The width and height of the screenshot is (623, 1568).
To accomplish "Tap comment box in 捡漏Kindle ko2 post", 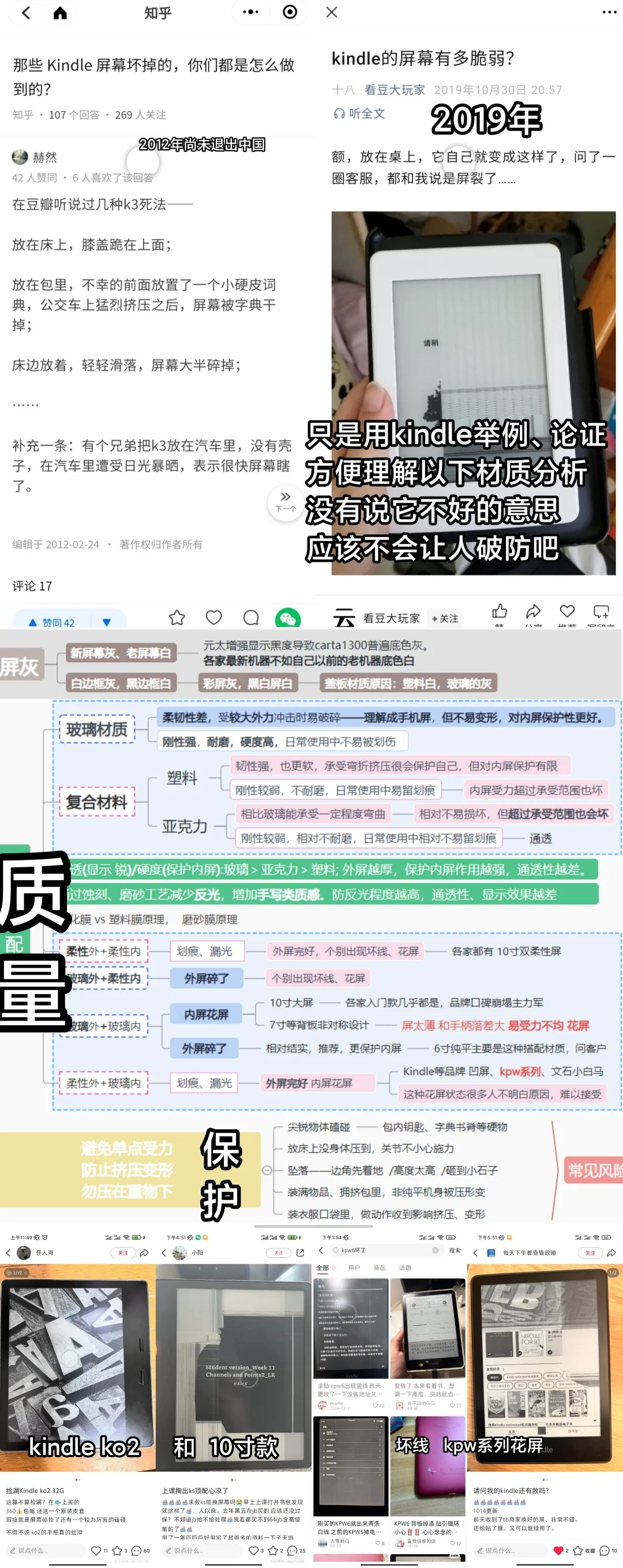I will pos(46,1550).
